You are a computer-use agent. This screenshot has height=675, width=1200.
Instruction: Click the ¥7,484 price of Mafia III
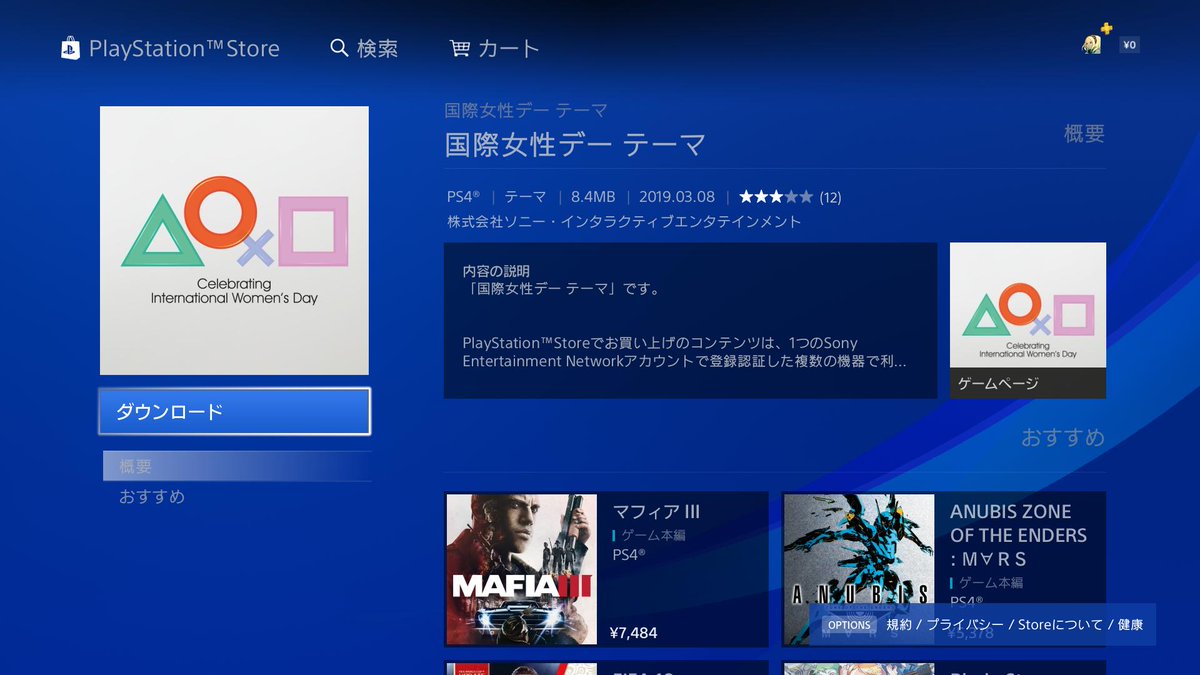pos(633,632)
